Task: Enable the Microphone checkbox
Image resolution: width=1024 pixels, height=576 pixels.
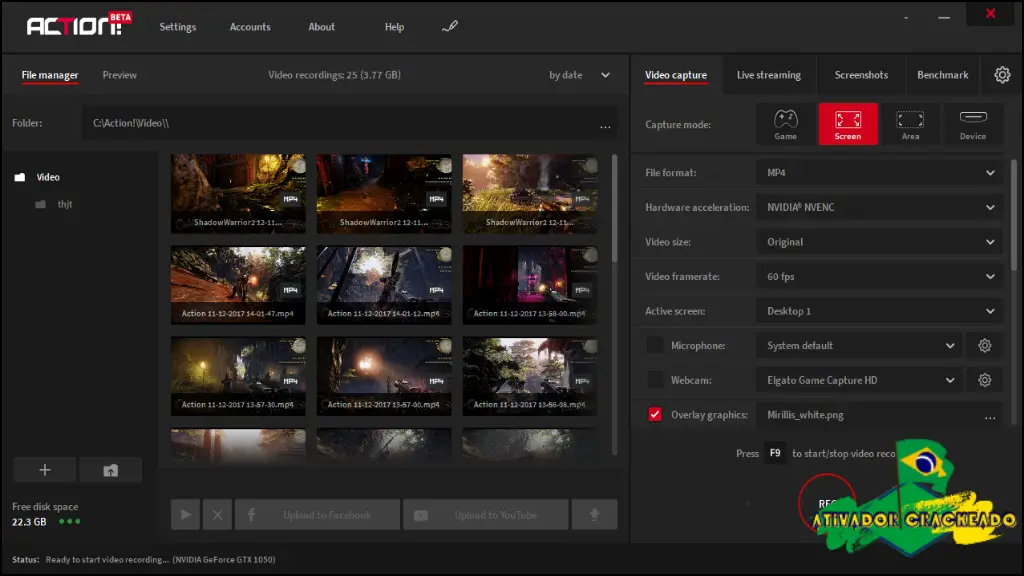Action: click(654, 345)
